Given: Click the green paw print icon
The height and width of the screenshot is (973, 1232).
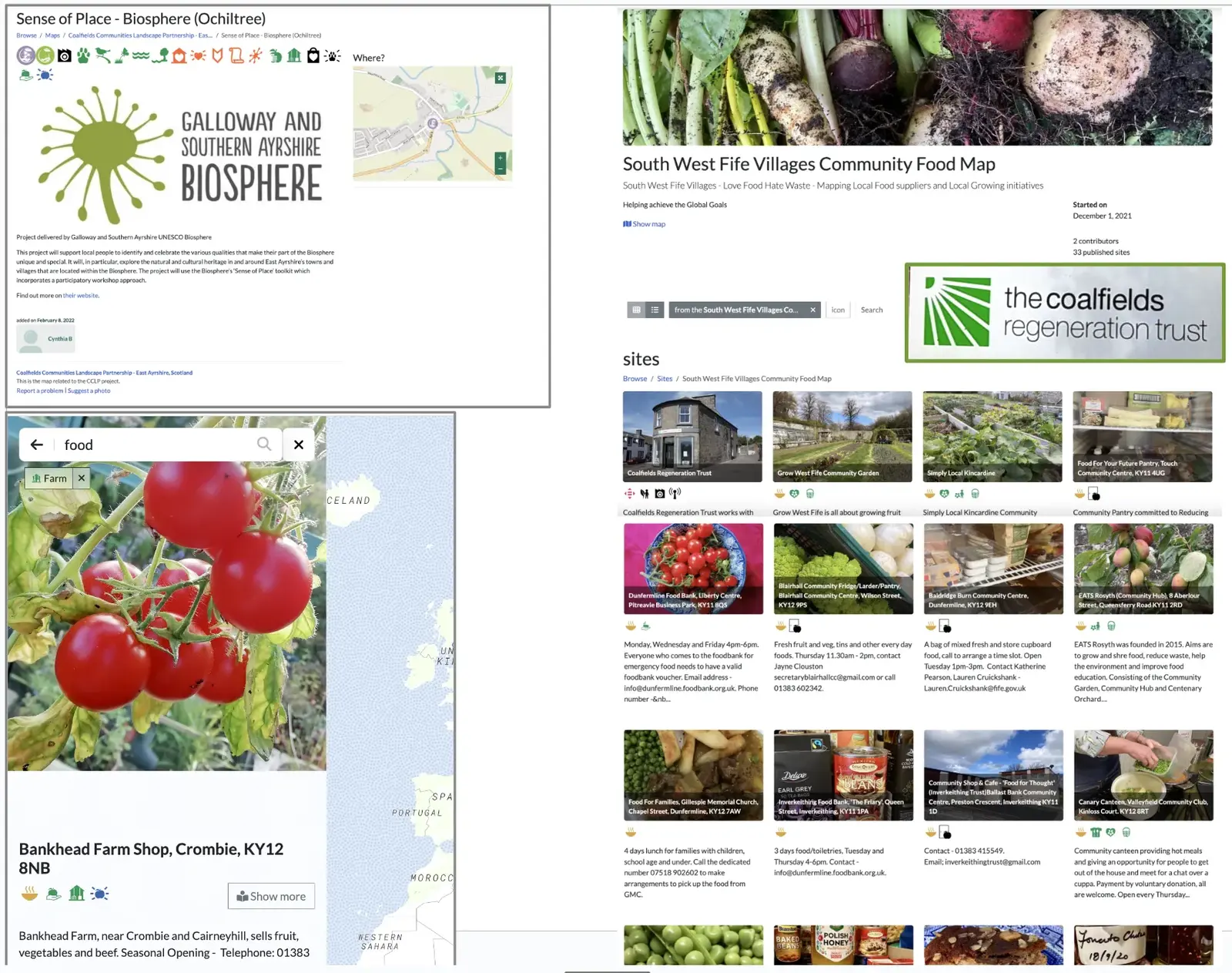Looking at the screenshot, I should (83, 55).
